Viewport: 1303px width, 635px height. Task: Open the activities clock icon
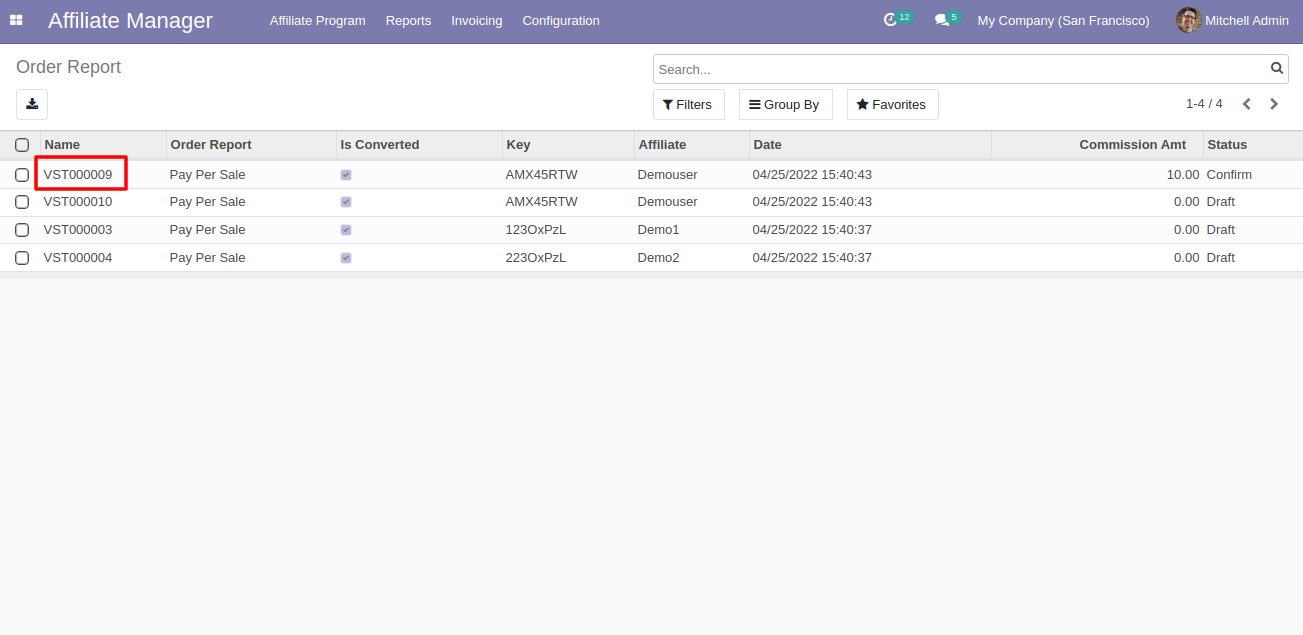tap(890, 20)
